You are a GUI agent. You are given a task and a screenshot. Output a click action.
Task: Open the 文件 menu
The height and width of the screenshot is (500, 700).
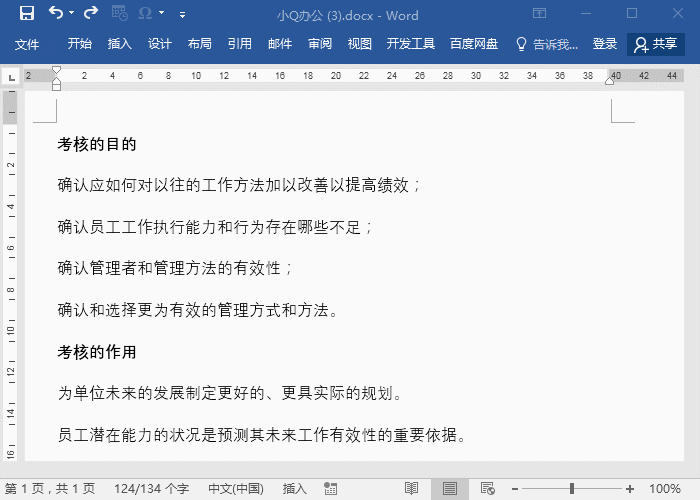click(x=27, y=44)
